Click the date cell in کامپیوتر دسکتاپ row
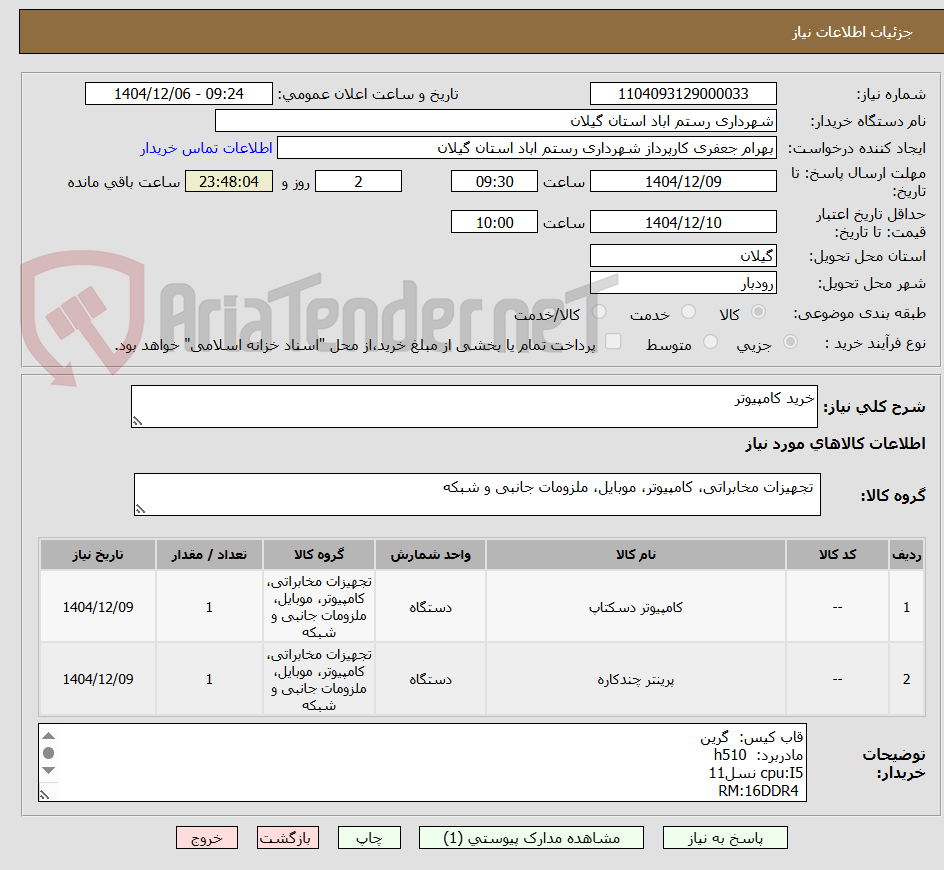The height and width of the screenshot is (870, 944). [98, 607]
